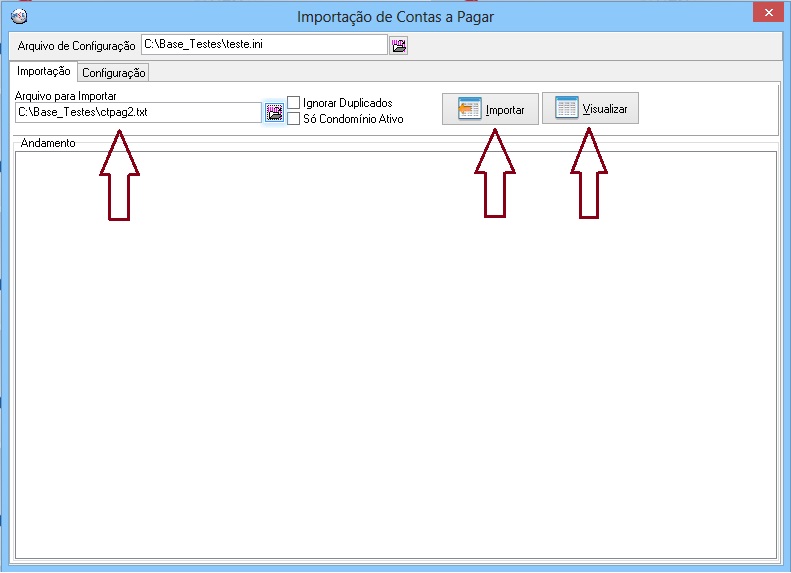
Task: Click the window title text
Action: pyautogui.click(x=395, y=16)
